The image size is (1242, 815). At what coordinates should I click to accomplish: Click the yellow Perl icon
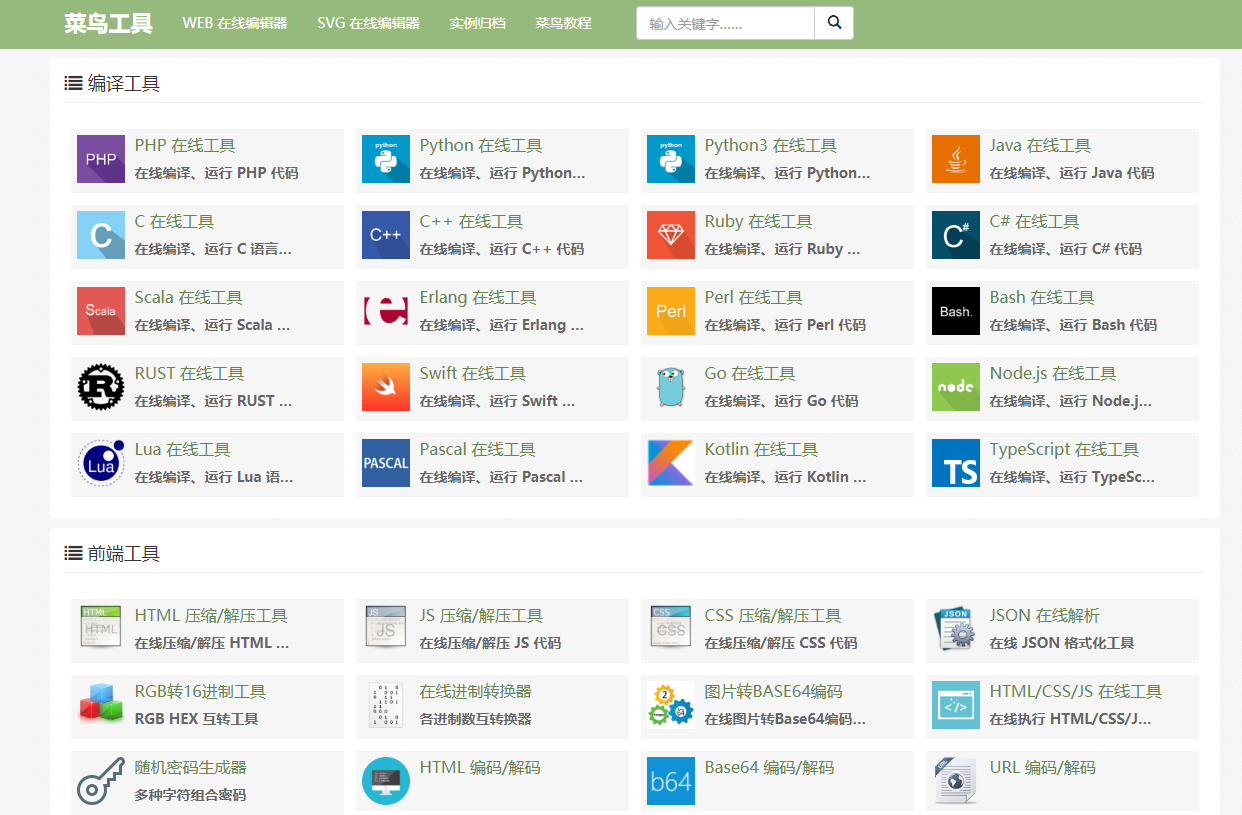pos(671,311)
